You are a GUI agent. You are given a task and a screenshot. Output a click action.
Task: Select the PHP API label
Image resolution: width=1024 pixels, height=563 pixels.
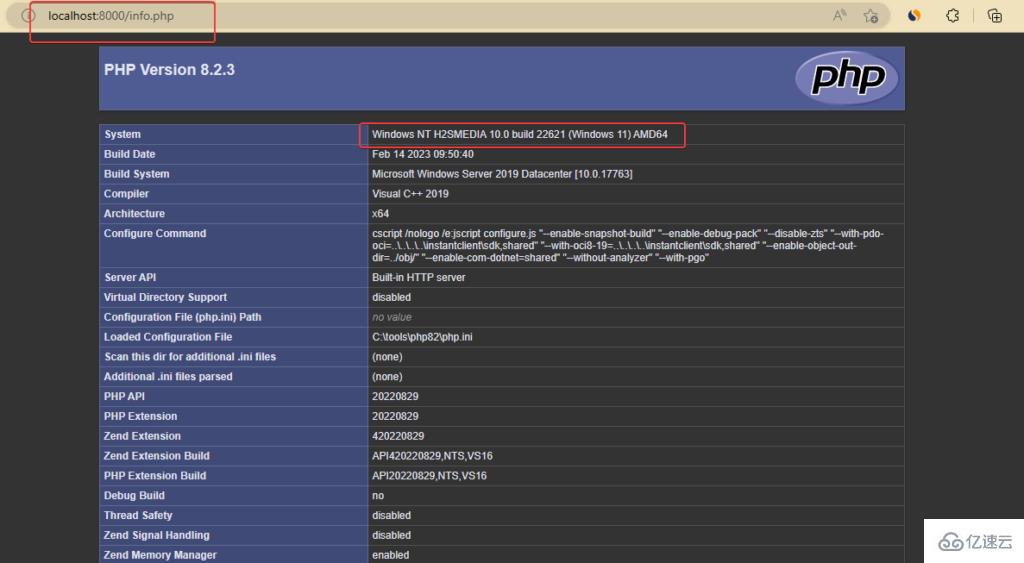[124, 396]
